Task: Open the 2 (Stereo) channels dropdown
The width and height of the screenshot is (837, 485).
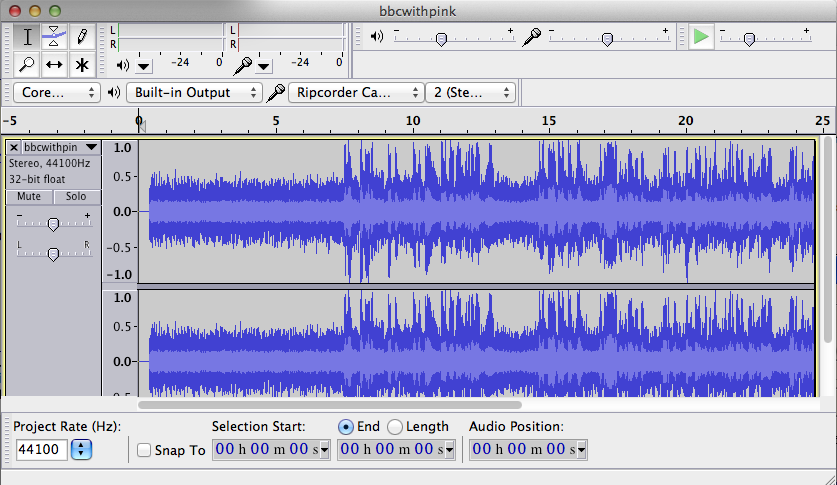Action: coord(470,93)
